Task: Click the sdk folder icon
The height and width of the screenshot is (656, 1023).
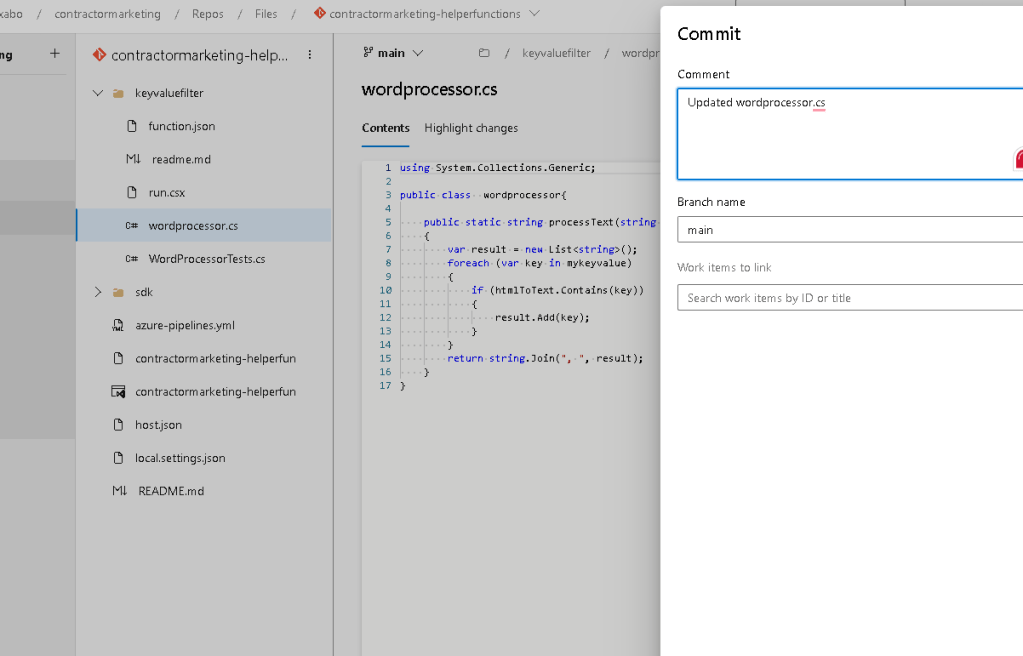Action: pyautogui.click(x=118, y=292)
